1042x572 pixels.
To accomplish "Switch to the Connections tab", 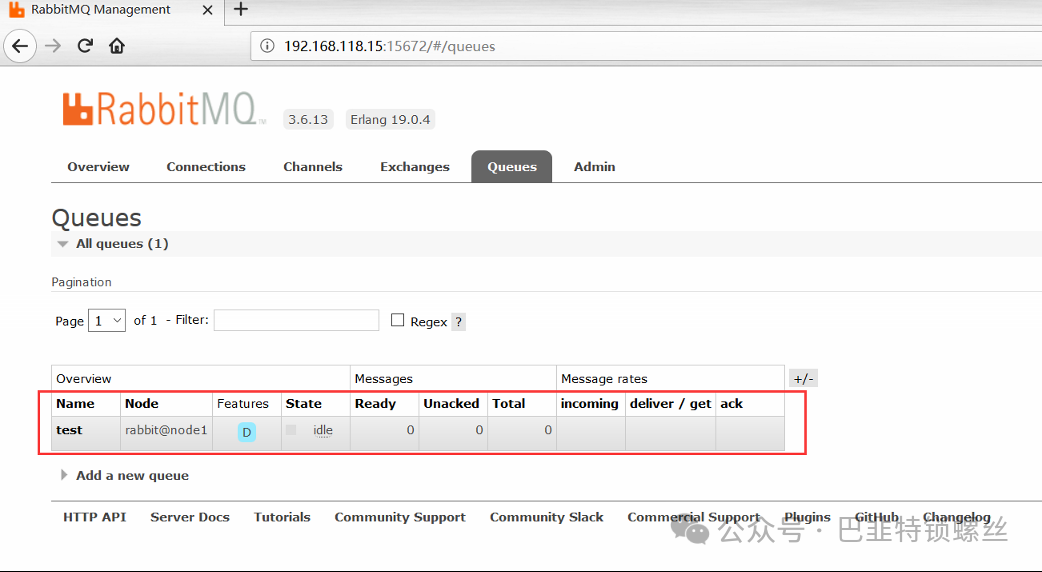I will tap(206, 167).
